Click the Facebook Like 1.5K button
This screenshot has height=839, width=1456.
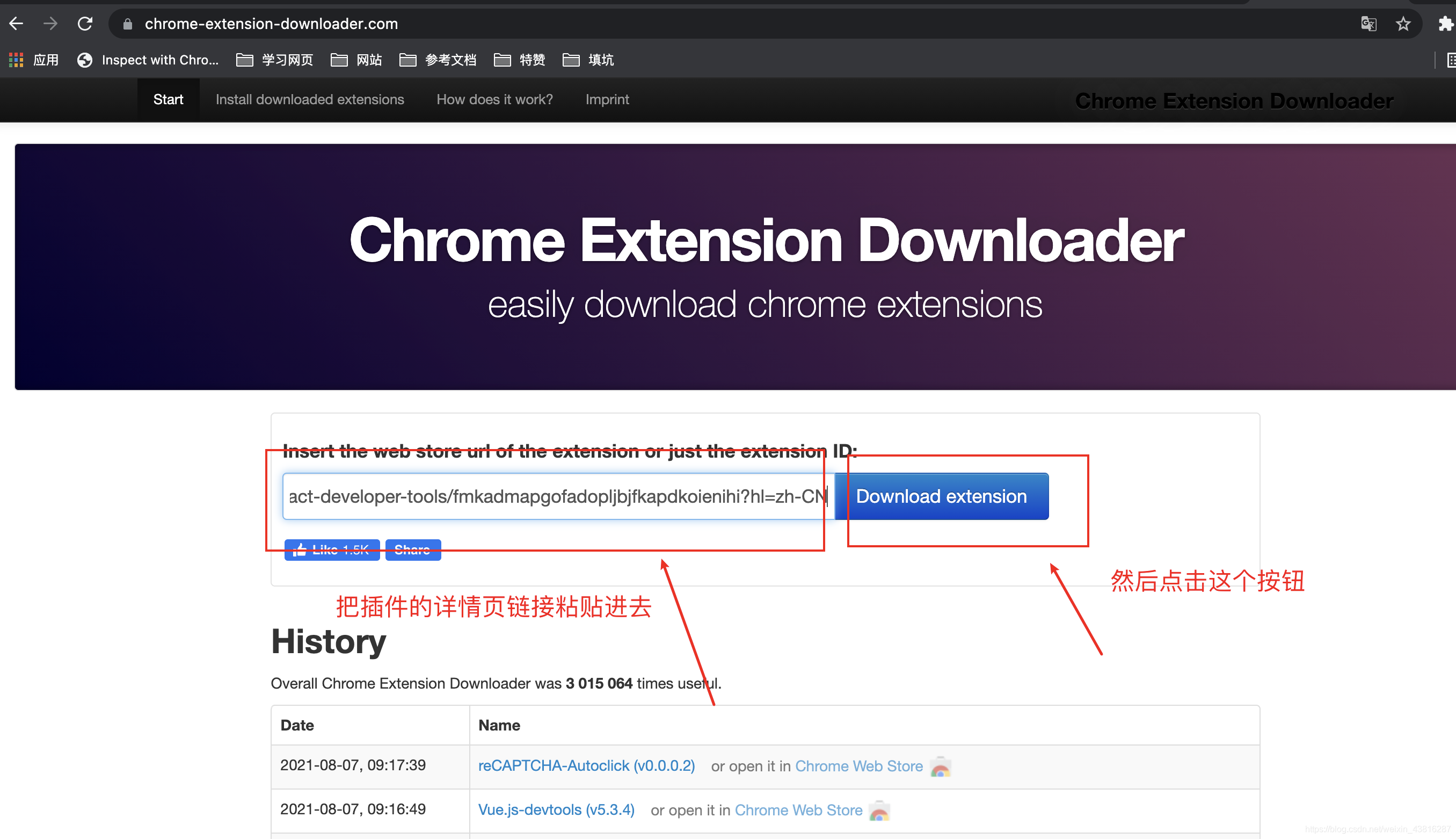click(x=332, y=549)
